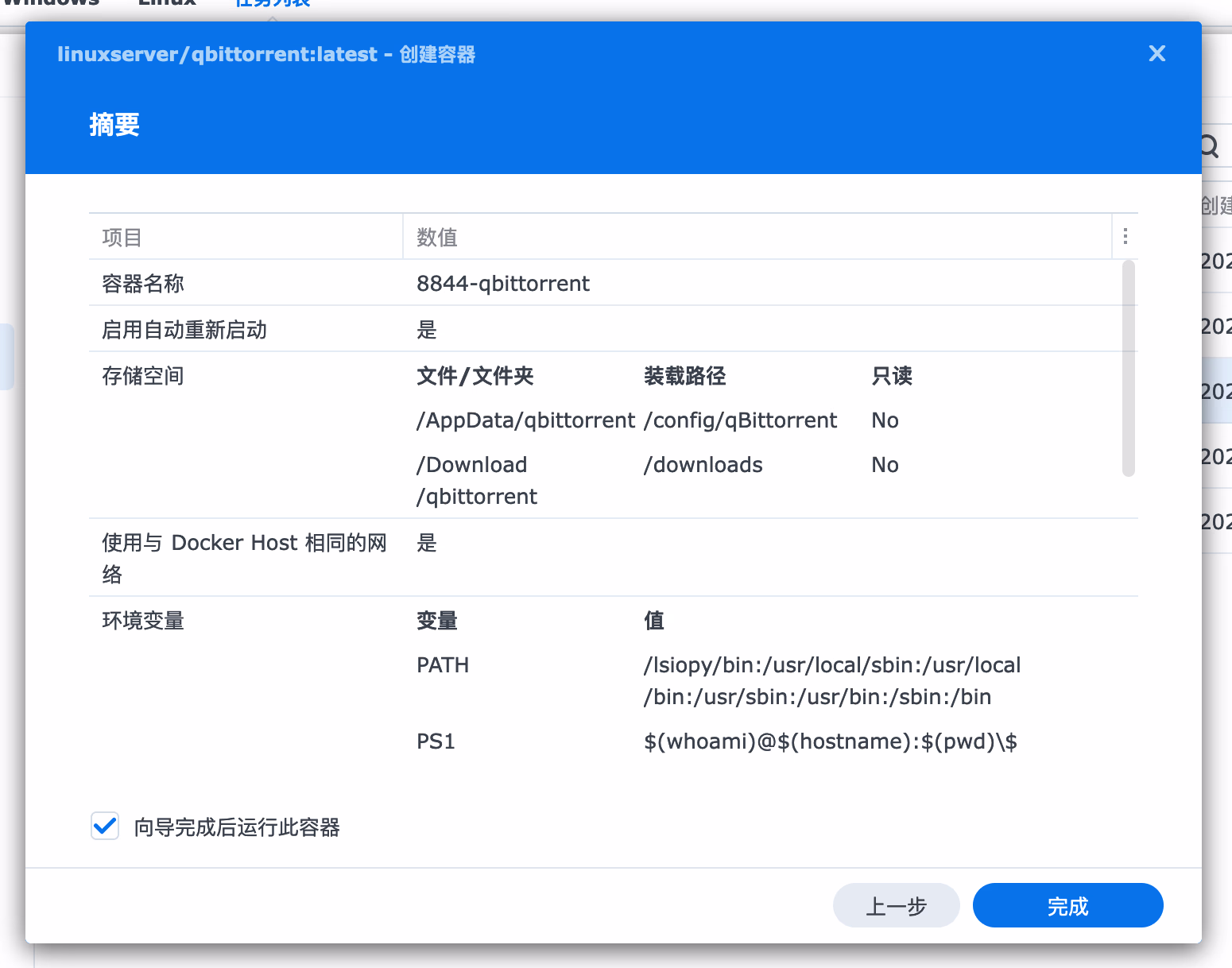1232x968 pixels.
Task: Click the 数值 column header
Action: click(x=437, y=237)
